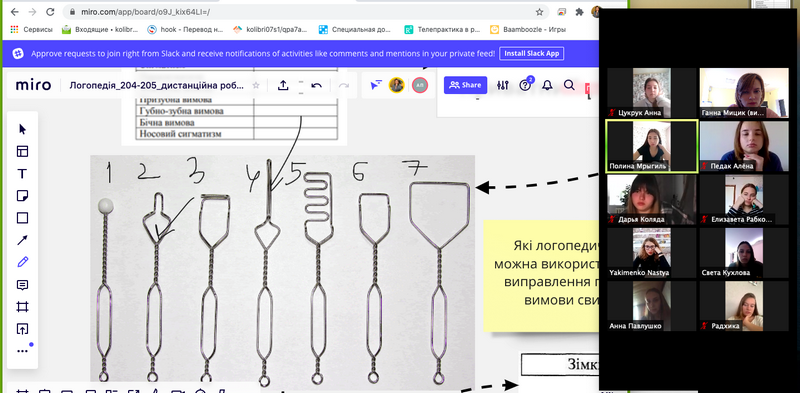Click the table cell Губно-зубна вимова

pos(195,111)
